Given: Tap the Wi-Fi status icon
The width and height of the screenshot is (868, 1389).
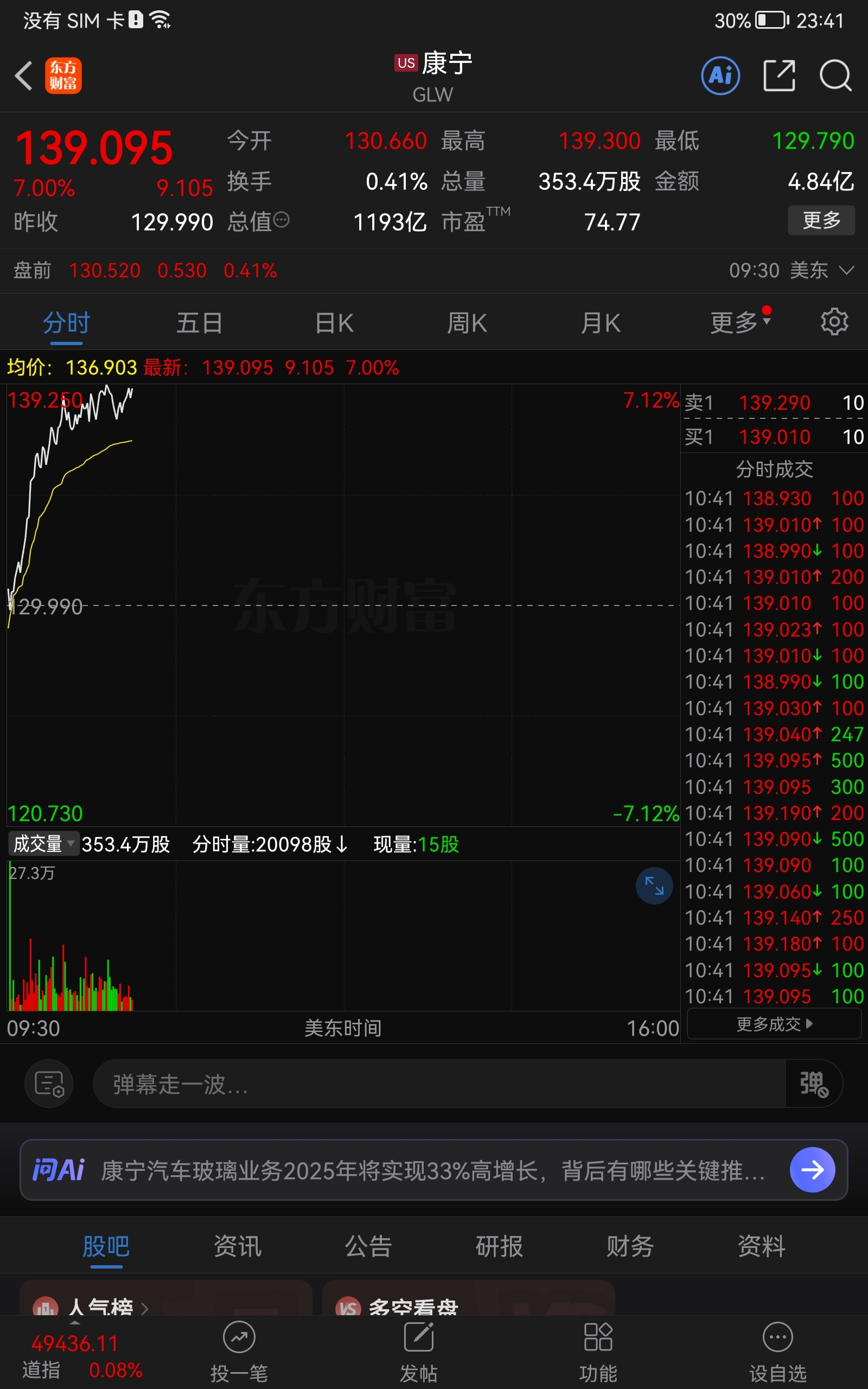Looking at the screenshot, I should pyautogui.click(x=160, y=20).
